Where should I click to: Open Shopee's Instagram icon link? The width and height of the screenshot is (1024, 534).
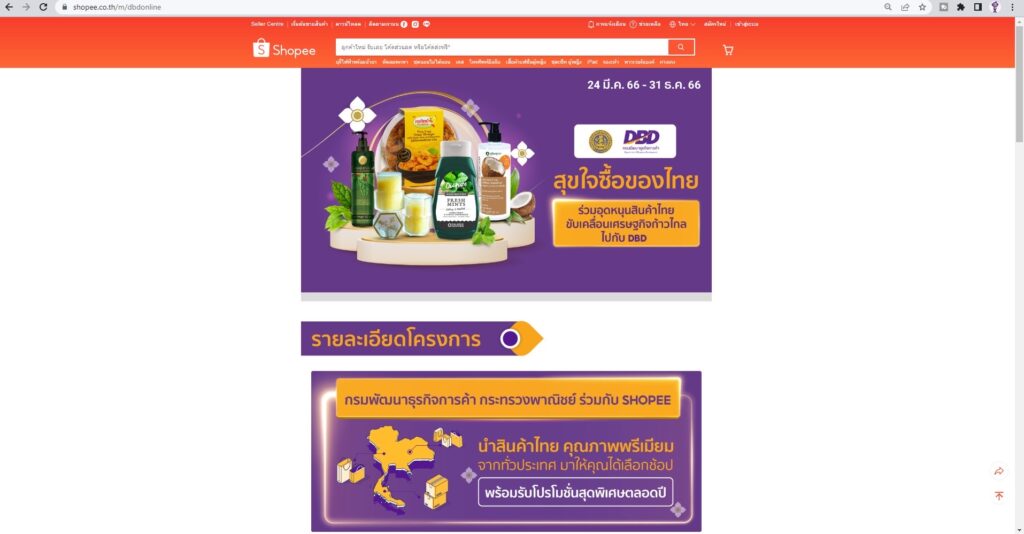(415, 24)
